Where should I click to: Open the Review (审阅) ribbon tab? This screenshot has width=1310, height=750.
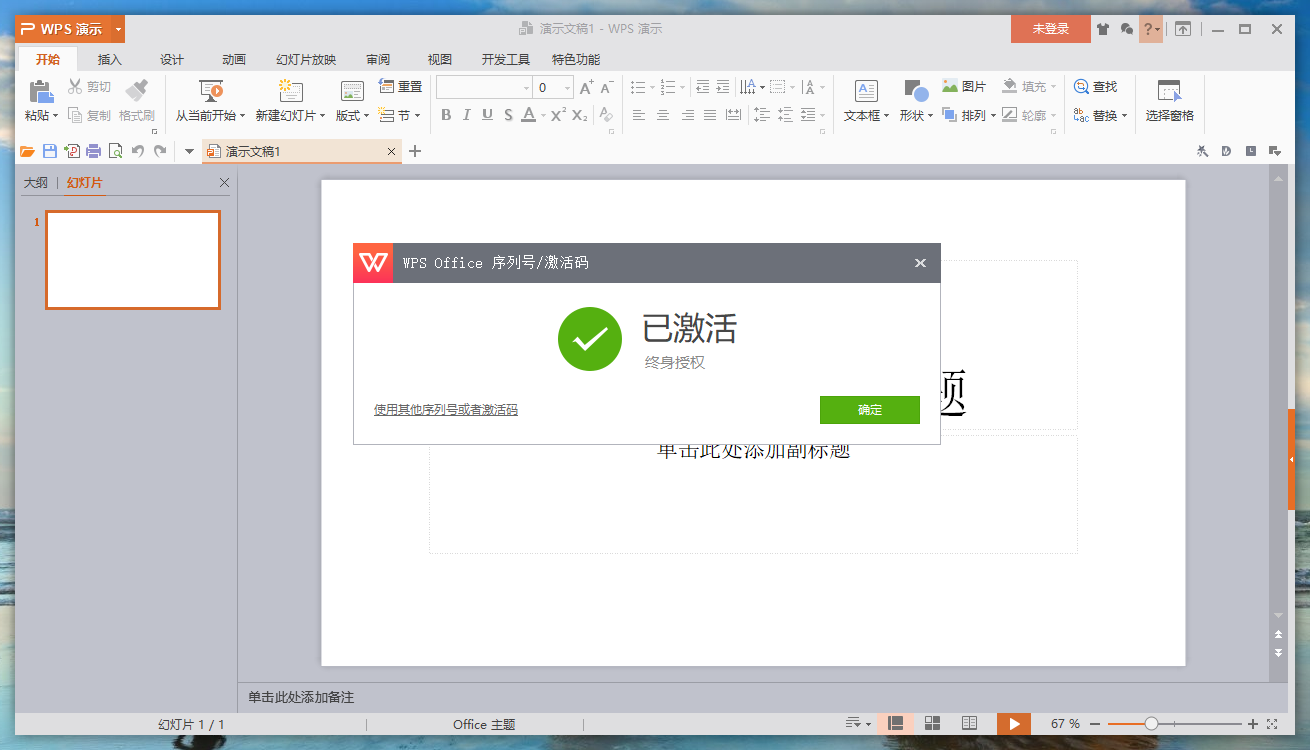point(378,60)
